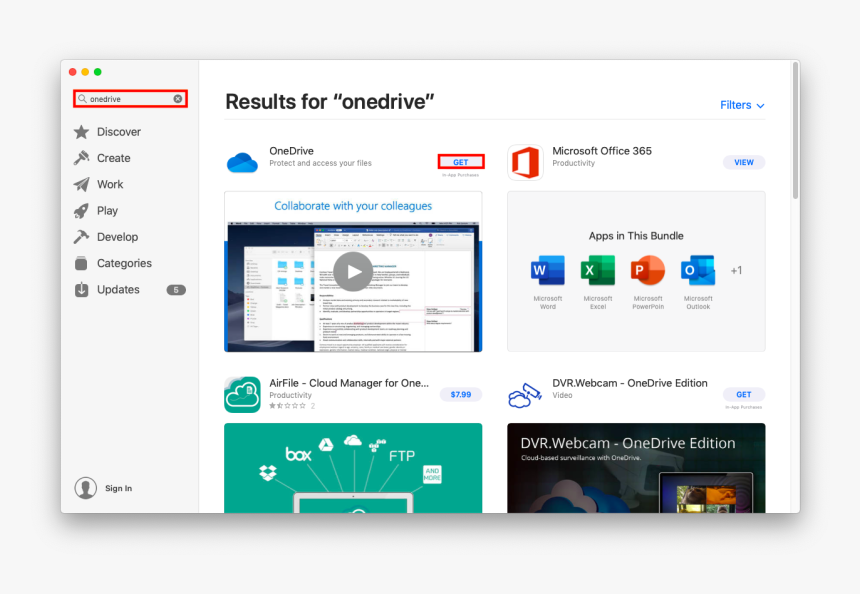Open the DVR.Webcam - OneDrive Edition title
The image size is (860, 594).
point(630,383)
